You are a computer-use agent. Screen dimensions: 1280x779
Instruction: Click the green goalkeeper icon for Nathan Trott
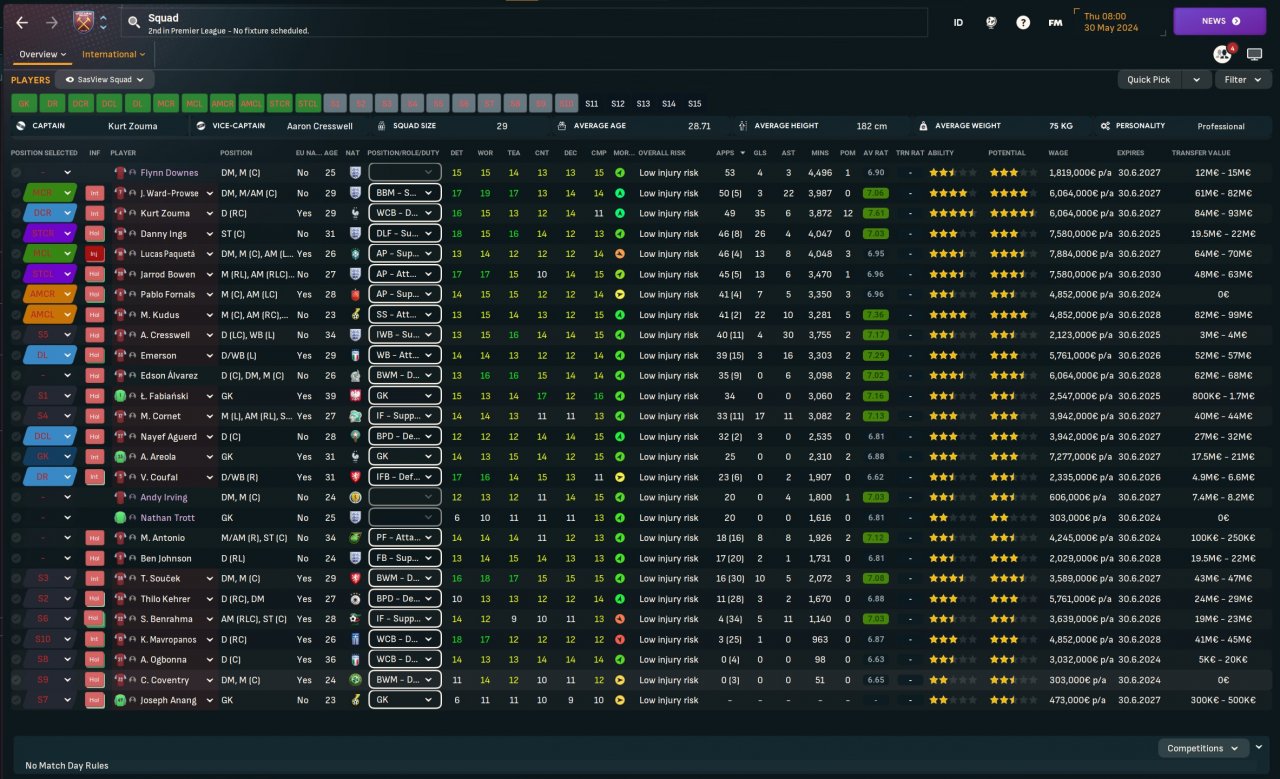click(x=120, y=518)
